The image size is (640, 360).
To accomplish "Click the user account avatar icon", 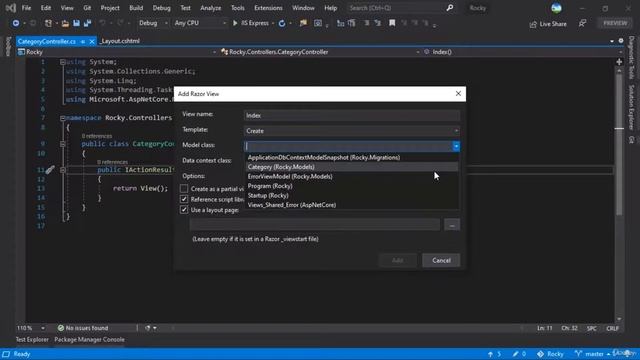I will coord(556,8).
